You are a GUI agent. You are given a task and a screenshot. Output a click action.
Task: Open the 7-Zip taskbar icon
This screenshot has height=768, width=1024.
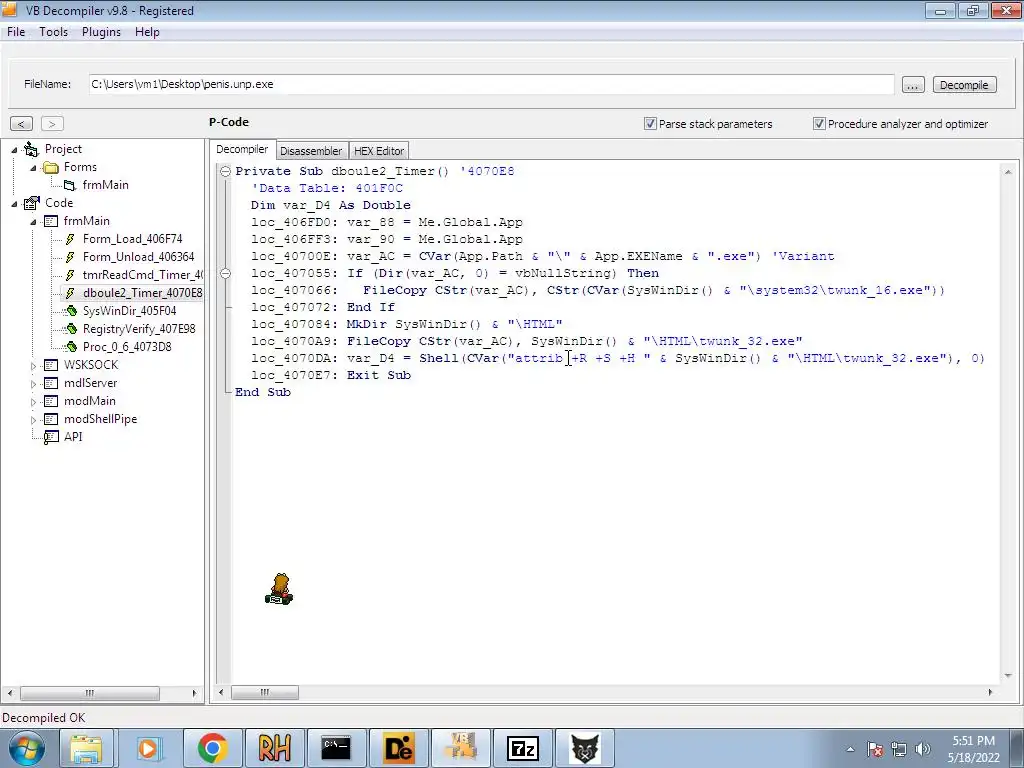(x=522, y=748)
